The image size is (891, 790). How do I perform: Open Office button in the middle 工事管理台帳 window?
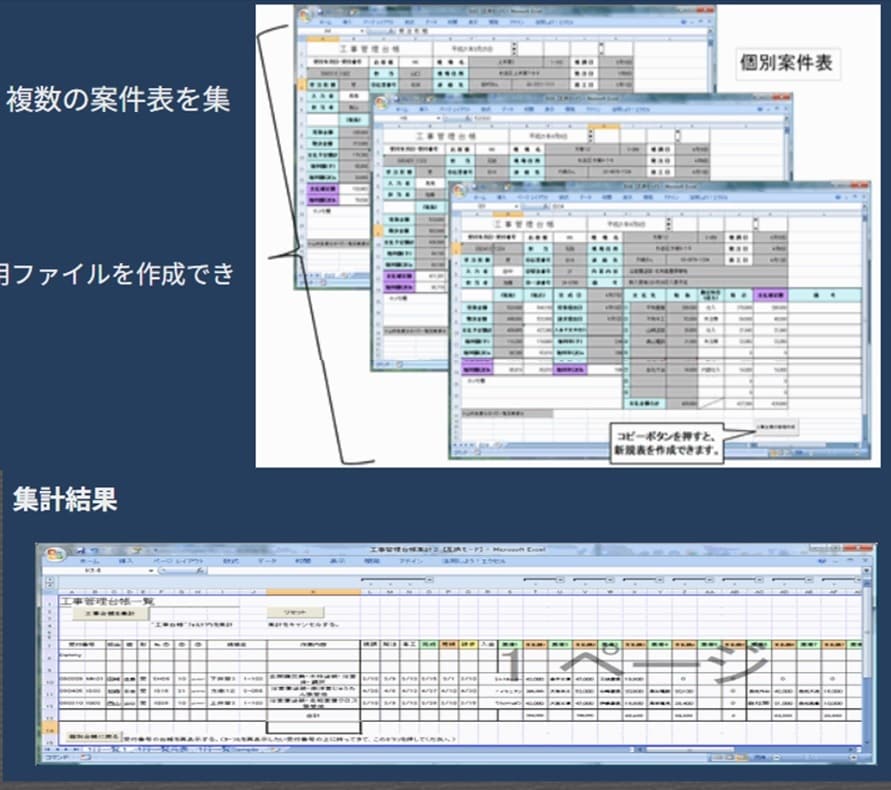tap(381, 103)
